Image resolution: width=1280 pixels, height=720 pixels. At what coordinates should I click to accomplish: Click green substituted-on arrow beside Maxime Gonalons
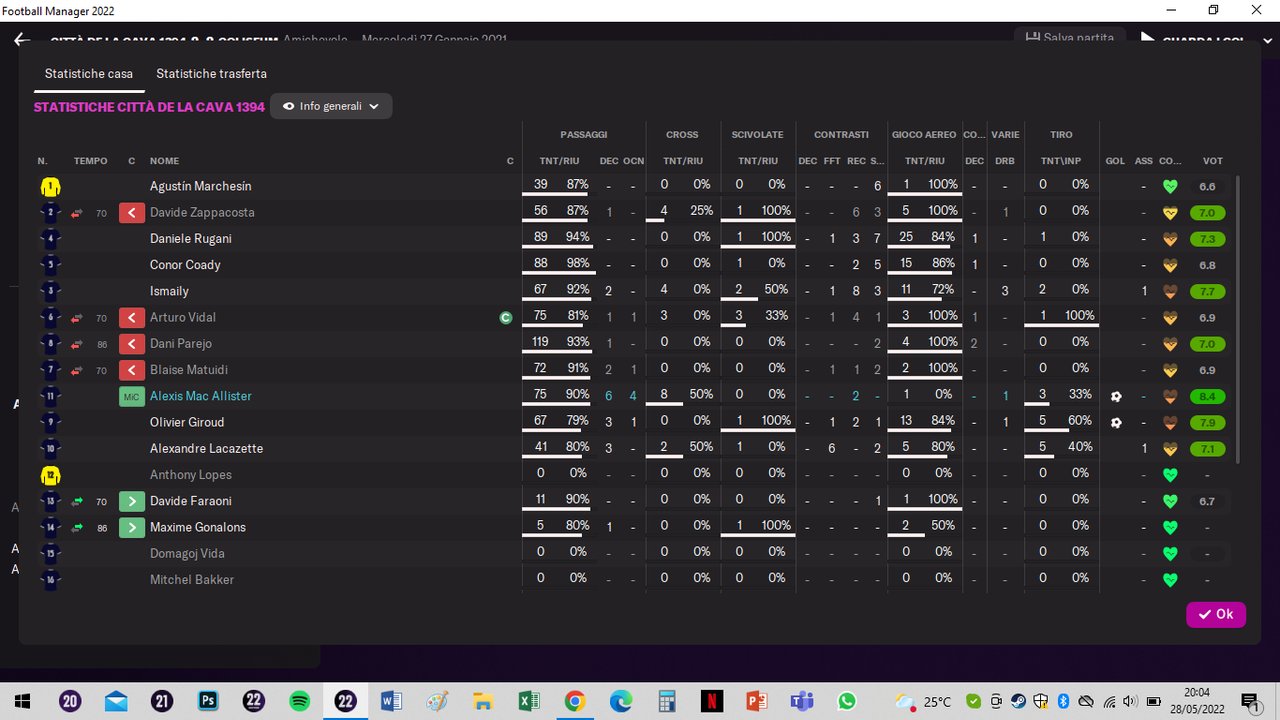tap(131, 527)
